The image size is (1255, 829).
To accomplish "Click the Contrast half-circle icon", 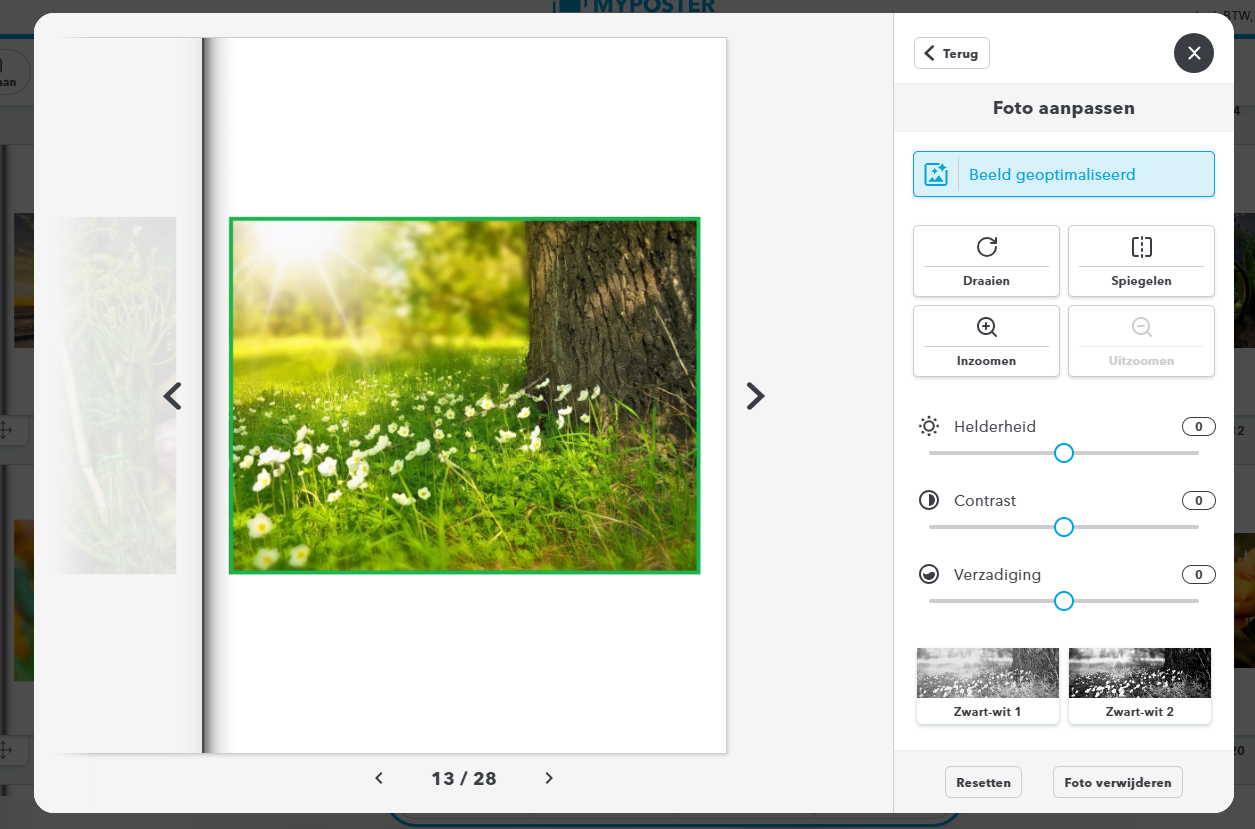I will pyautogui.click(x=929, y=501).
